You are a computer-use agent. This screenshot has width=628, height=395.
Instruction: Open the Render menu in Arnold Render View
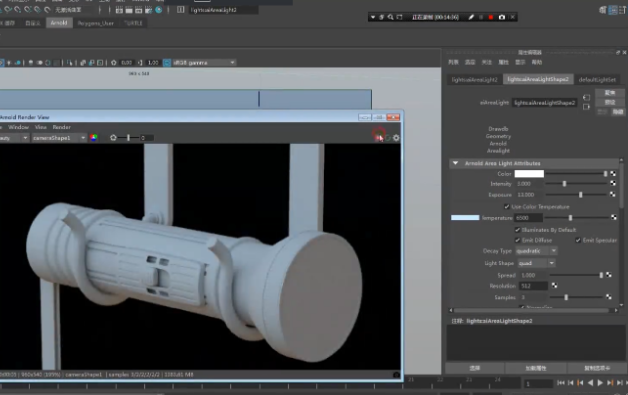[x=62, y=127]
